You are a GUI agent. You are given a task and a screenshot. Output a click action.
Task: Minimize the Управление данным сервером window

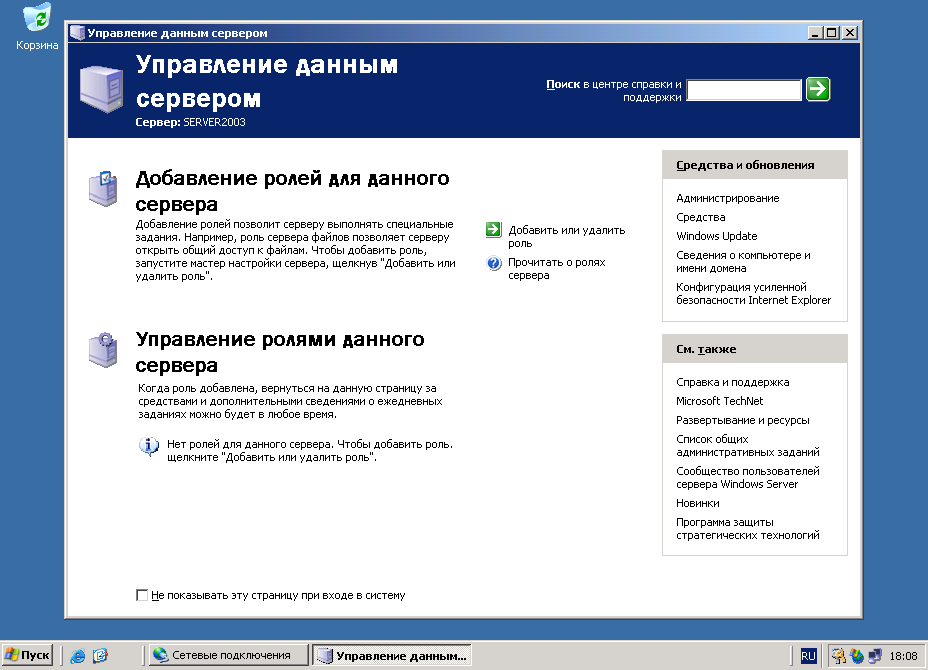coord(815,33)
